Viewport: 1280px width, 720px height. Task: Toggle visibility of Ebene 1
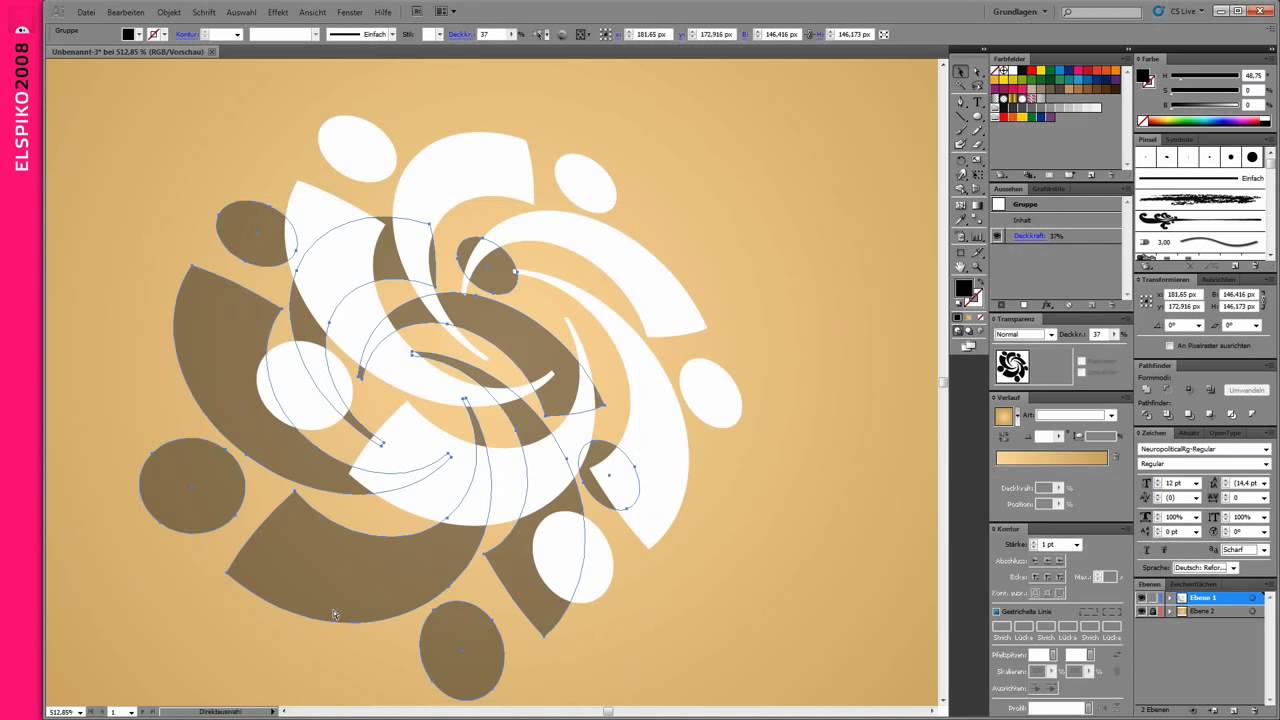[1141, 598]
